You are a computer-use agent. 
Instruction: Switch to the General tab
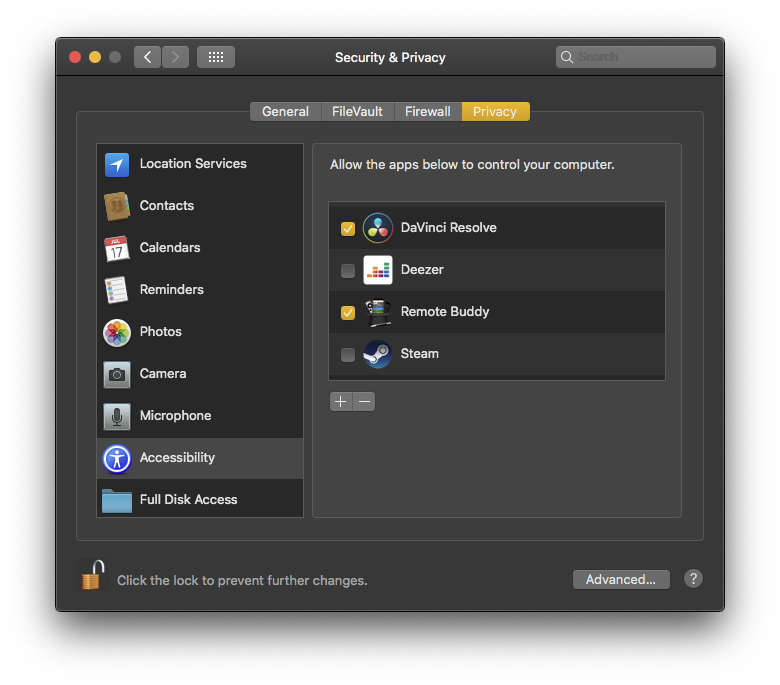click(x=286, y=111)
